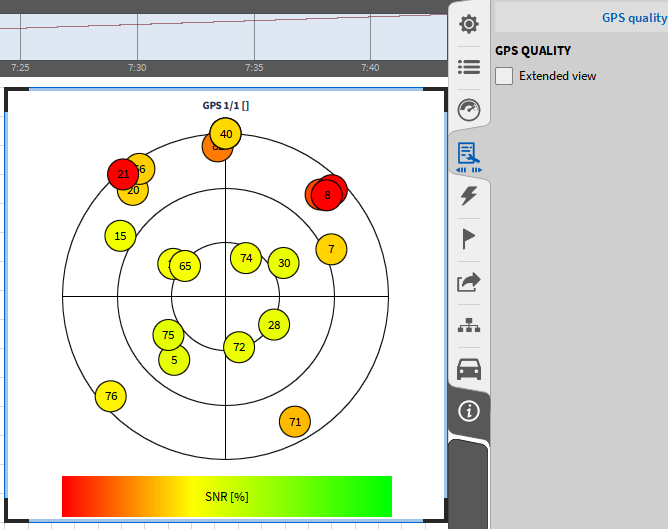Open the info circle icon

tap(468, 411)
